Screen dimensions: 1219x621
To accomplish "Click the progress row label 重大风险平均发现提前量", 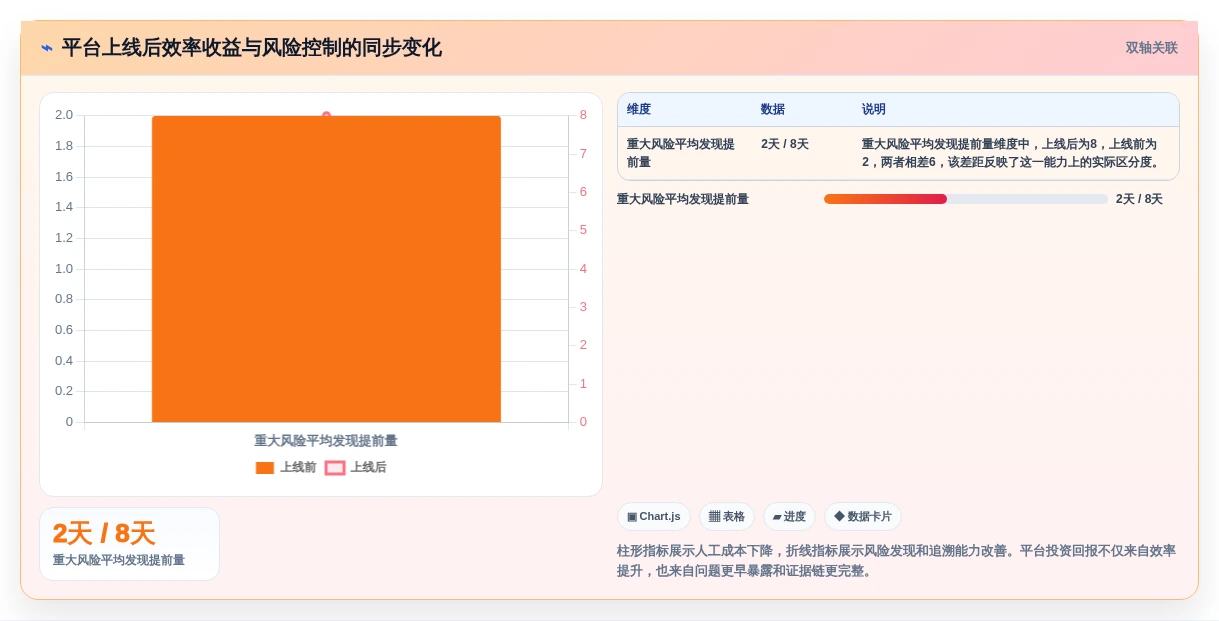I will coord(683,199).
